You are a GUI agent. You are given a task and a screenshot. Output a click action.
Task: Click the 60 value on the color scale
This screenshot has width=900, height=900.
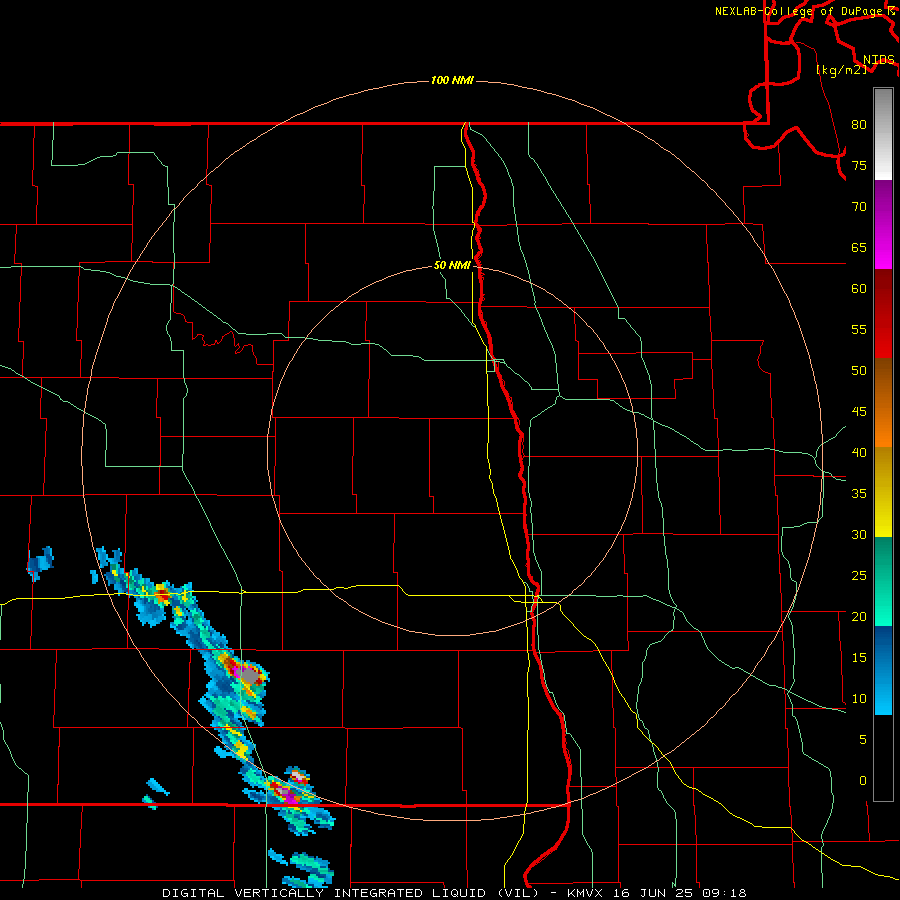pyautogui.click(x=859, y=289)
